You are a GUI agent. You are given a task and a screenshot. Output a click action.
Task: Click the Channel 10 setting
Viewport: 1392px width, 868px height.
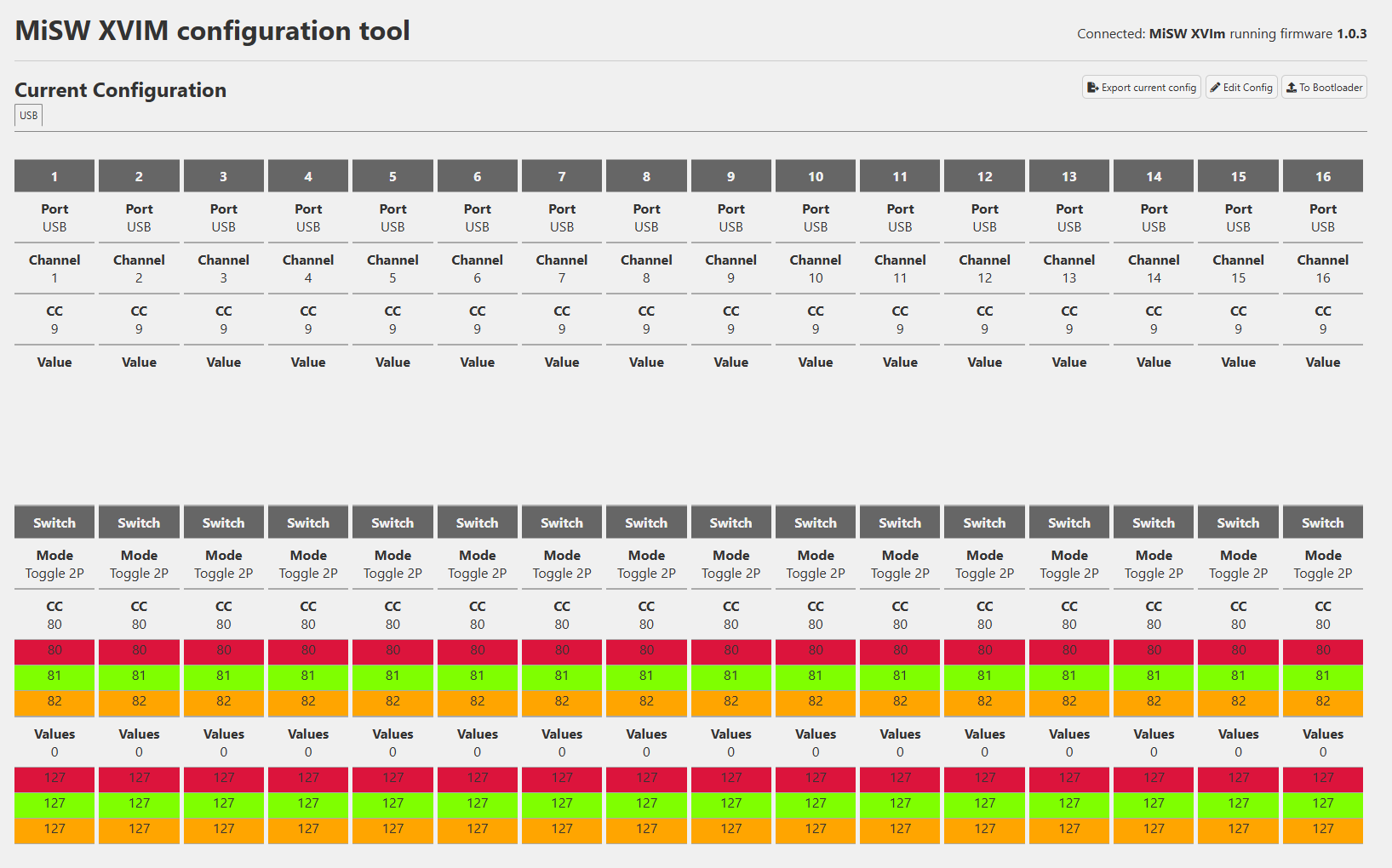(816, 269)
